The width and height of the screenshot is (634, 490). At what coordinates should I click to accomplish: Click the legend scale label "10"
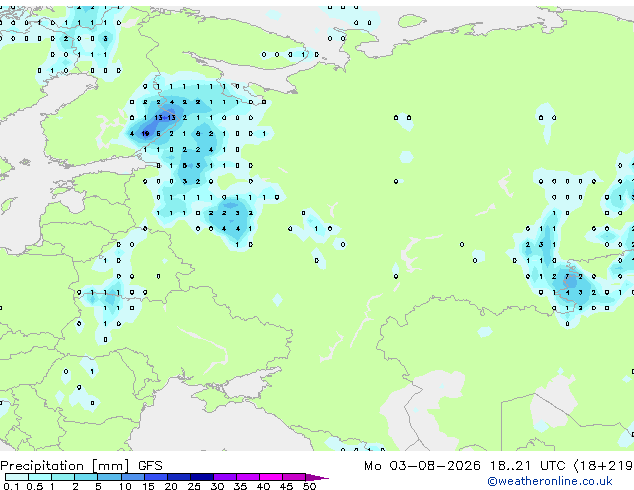125,486
